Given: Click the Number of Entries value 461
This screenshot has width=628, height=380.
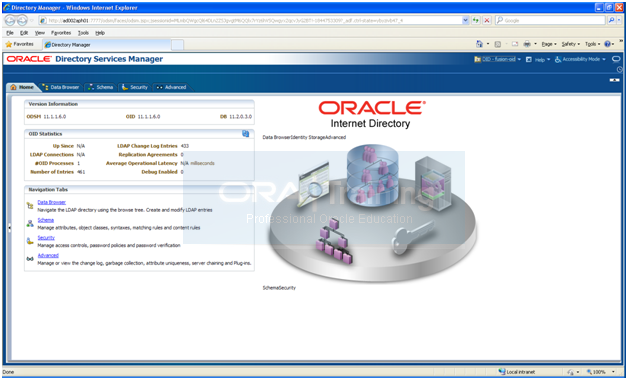Looking at the screenshot, I should pyautogui.click(x=81, y=172).
